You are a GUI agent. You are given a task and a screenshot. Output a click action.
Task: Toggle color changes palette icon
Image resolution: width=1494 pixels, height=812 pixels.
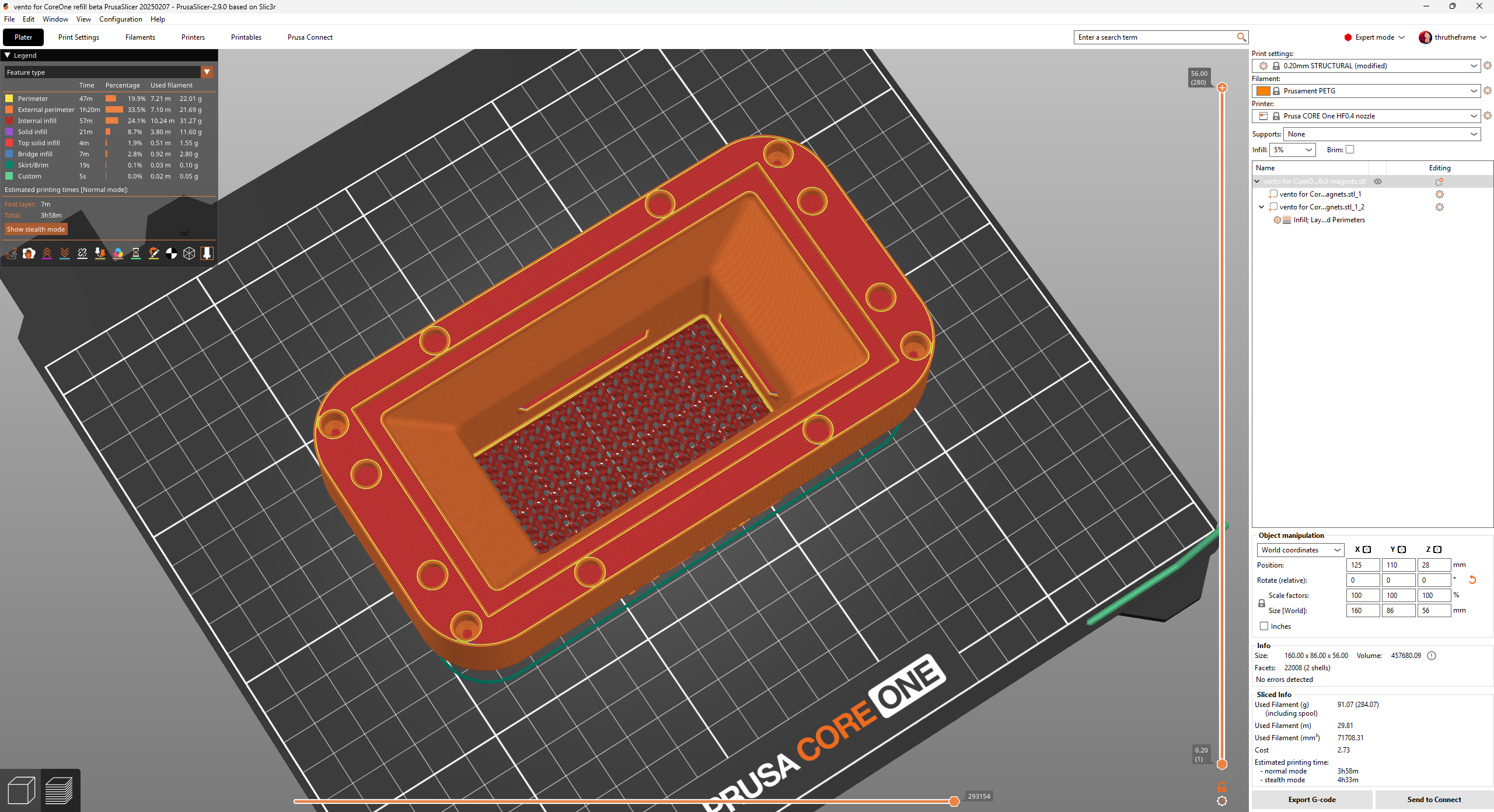click(x=118, y=253)
